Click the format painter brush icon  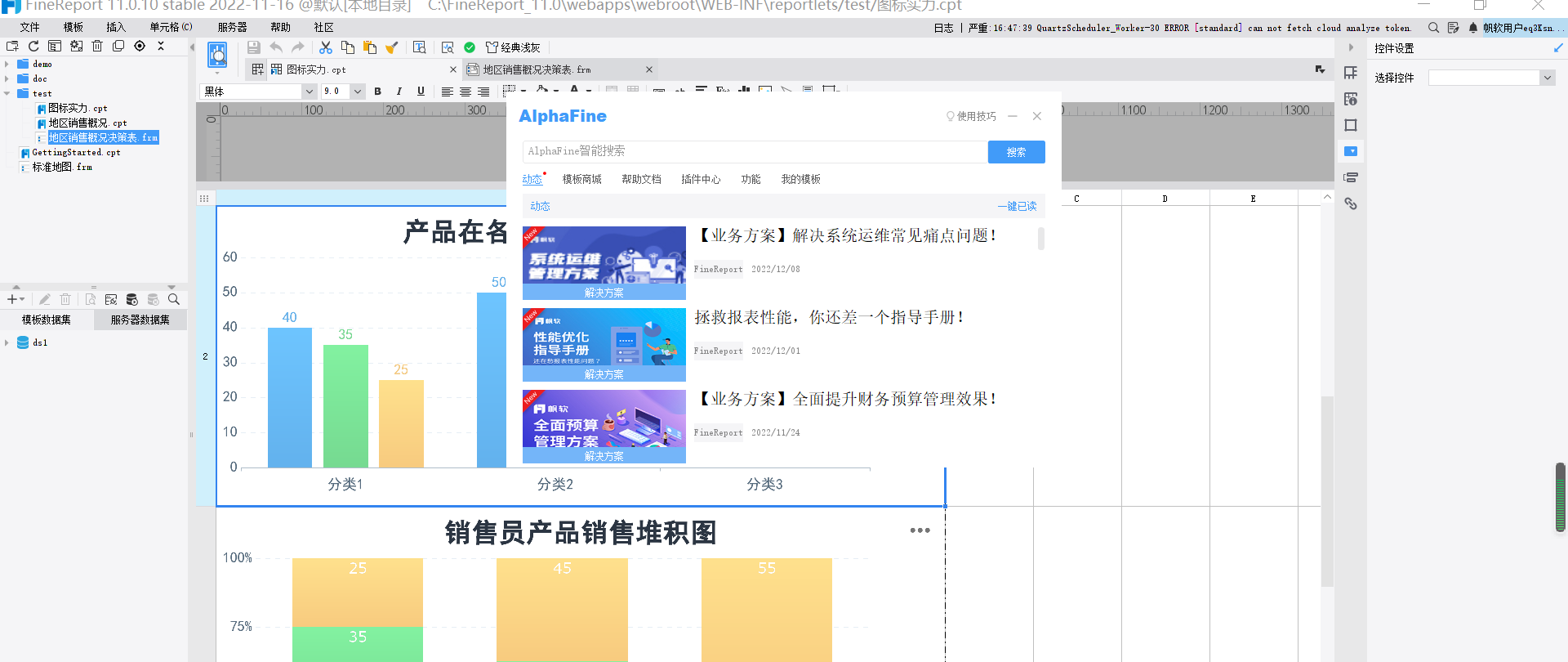[x=392, y=47]
